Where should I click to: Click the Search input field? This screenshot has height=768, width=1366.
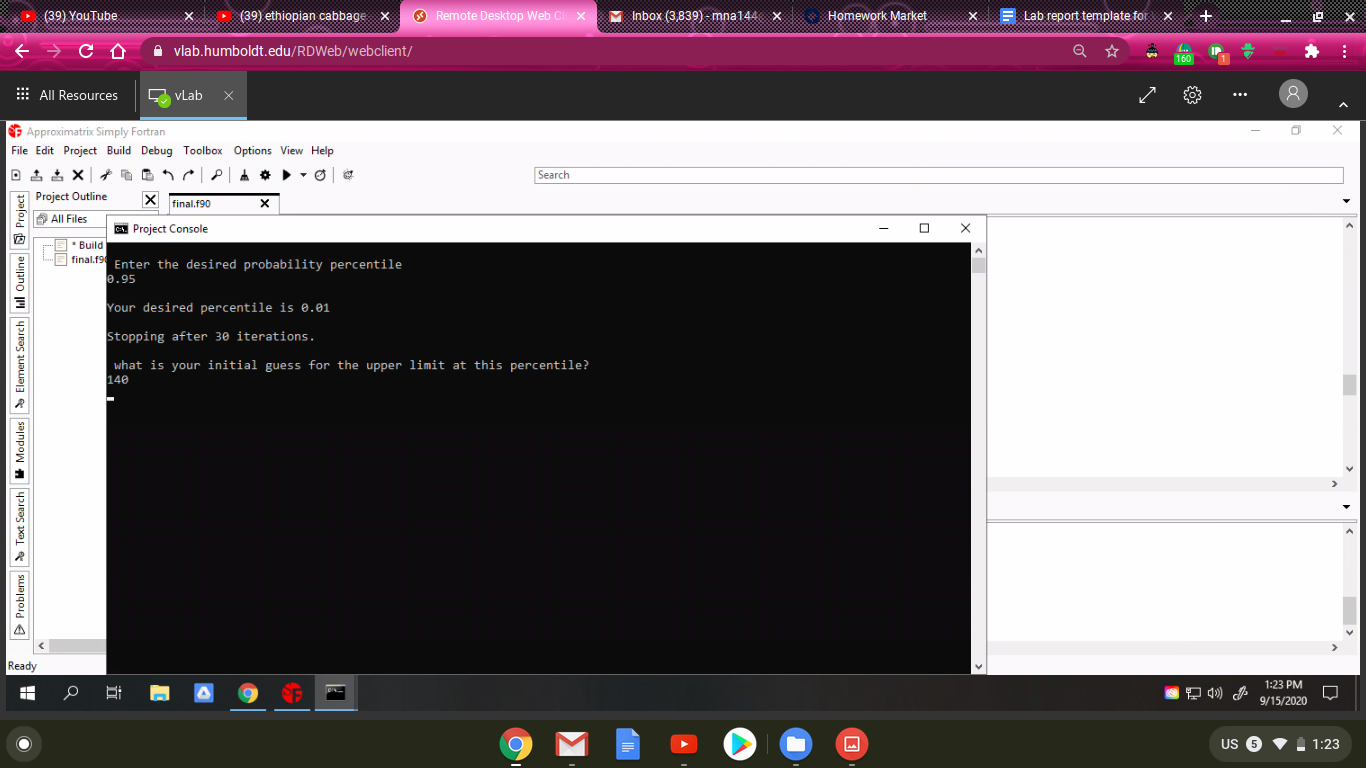[x=939, y=175]
